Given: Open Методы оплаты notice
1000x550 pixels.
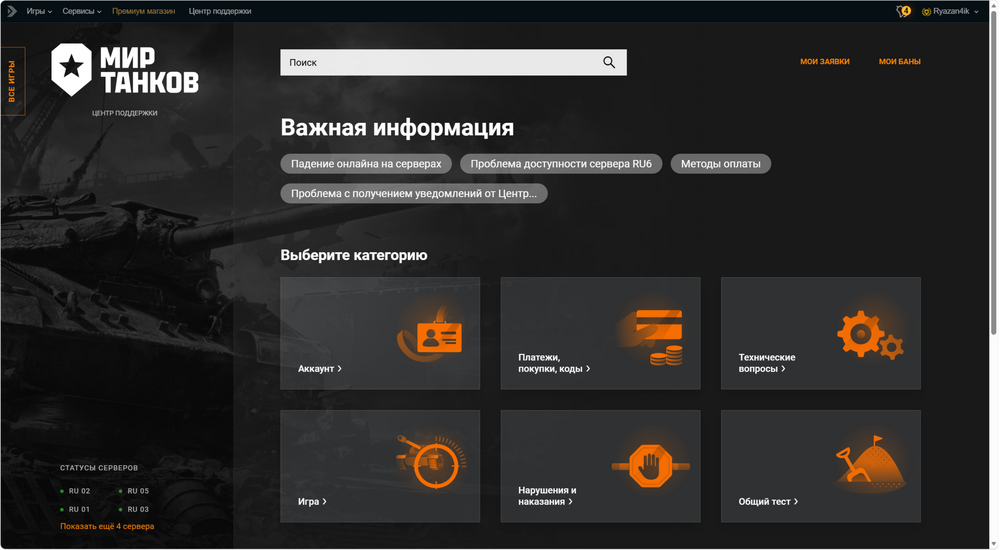Looking at the screenshot, I should pos(721,164).
